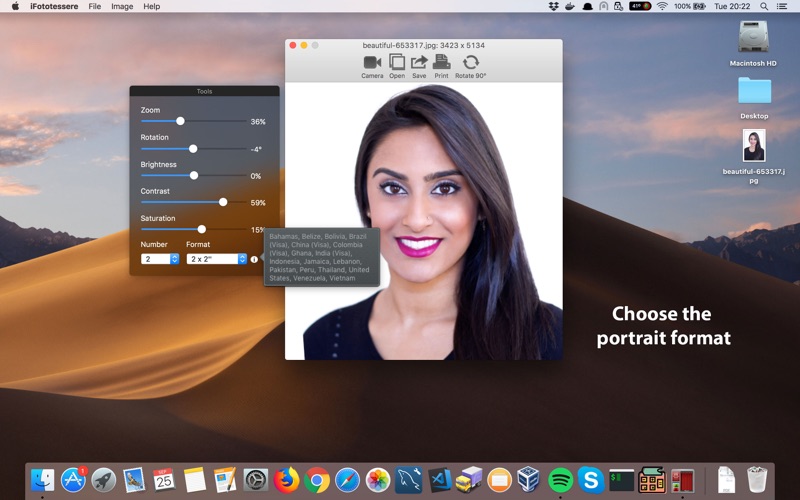
Task: Click the Tools panel title bar
Action: point(204,91)
